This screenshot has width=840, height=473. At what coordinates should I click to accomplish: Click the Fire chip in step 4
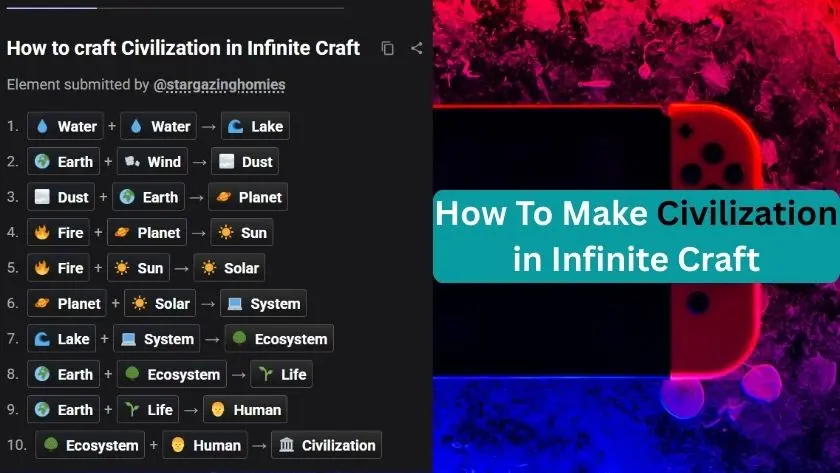pos(58,232)
